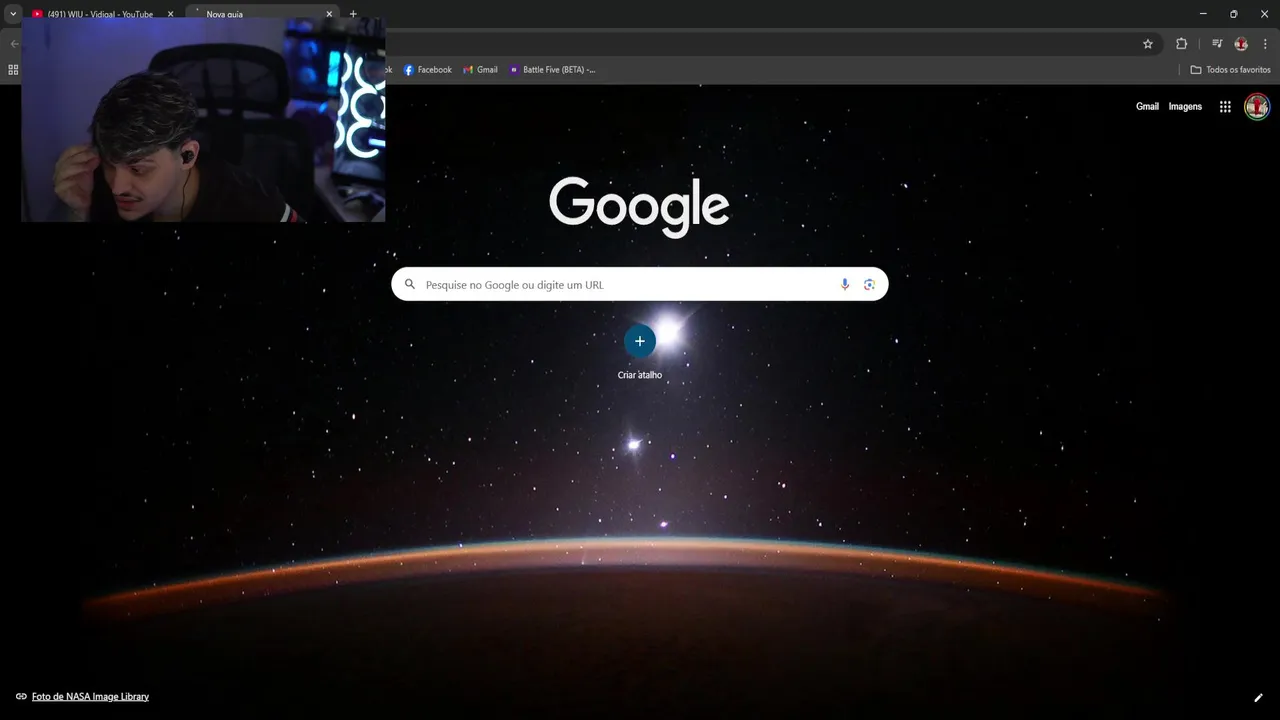Open the Battle Five (BETA) bookmark
This screenshot has width=1280, height=720.
tap(552, 70)
